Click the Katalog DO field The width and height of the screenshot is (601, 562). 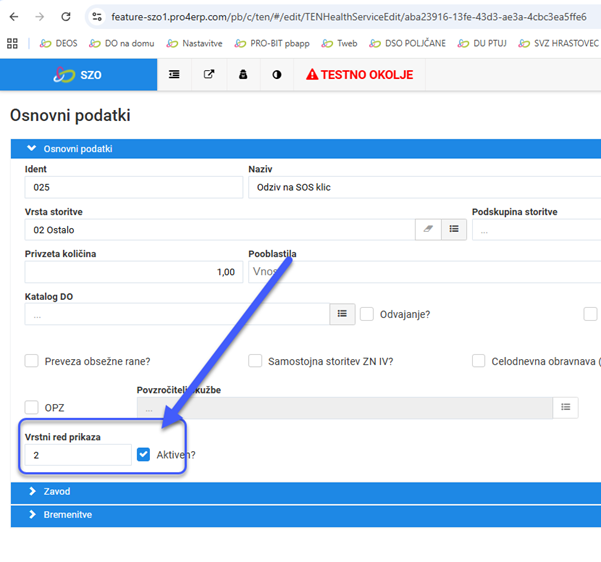177,314
